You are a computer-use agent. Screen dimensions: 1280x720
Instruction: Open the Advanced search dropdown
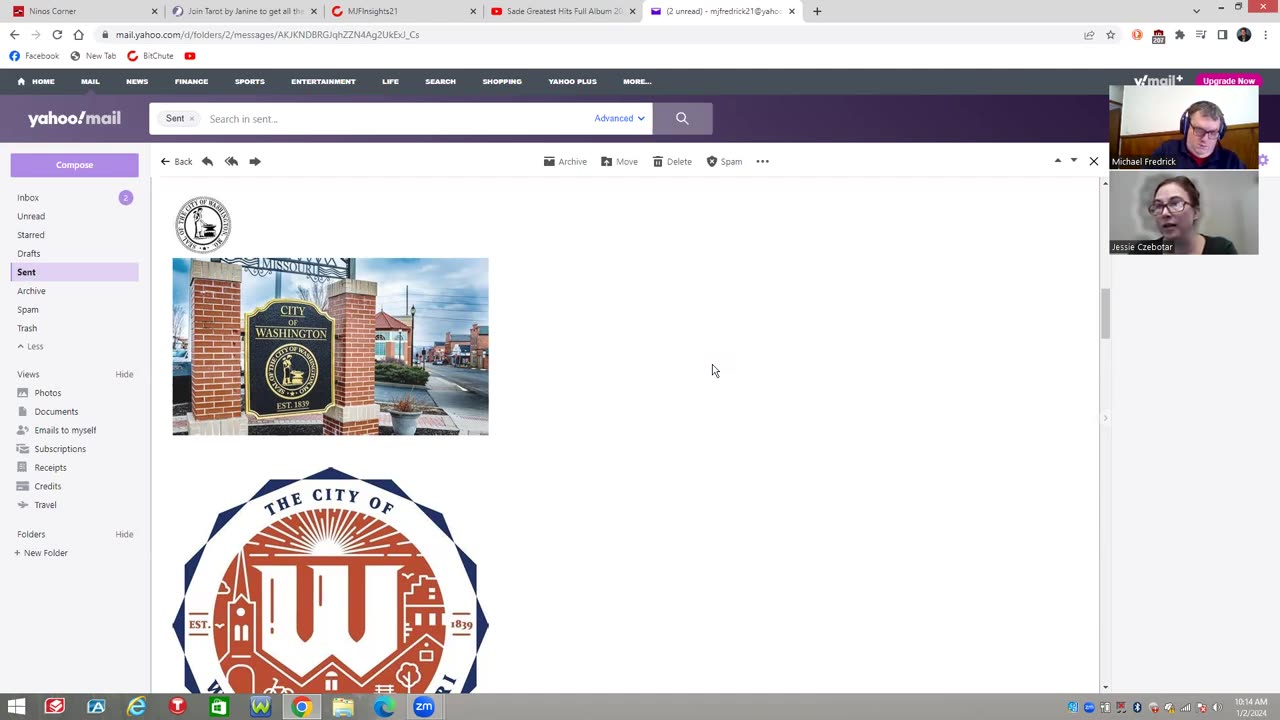click(x=619, y=118)
